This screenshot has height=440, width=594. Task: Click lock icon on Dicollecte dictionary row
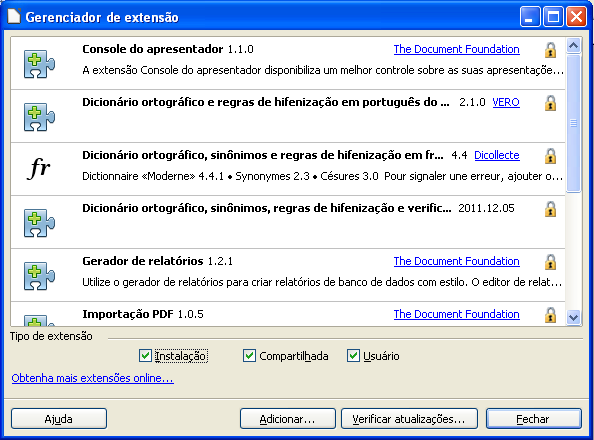point(550,156)
